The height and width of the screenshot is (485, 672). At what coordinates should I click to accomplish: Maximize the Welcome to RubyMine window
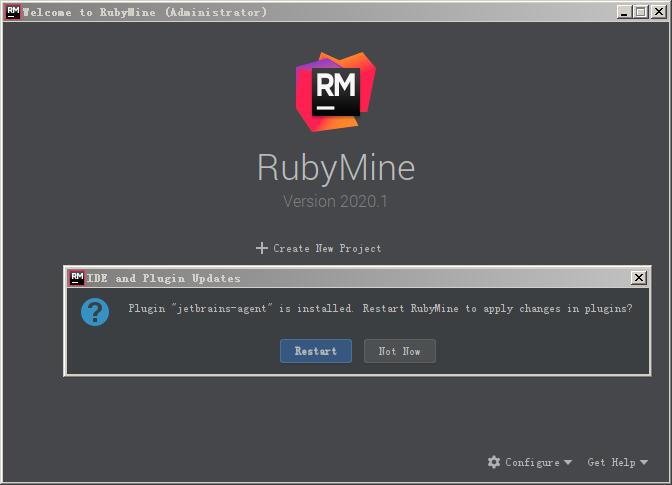pyautogui.click(x=641, y=12)
